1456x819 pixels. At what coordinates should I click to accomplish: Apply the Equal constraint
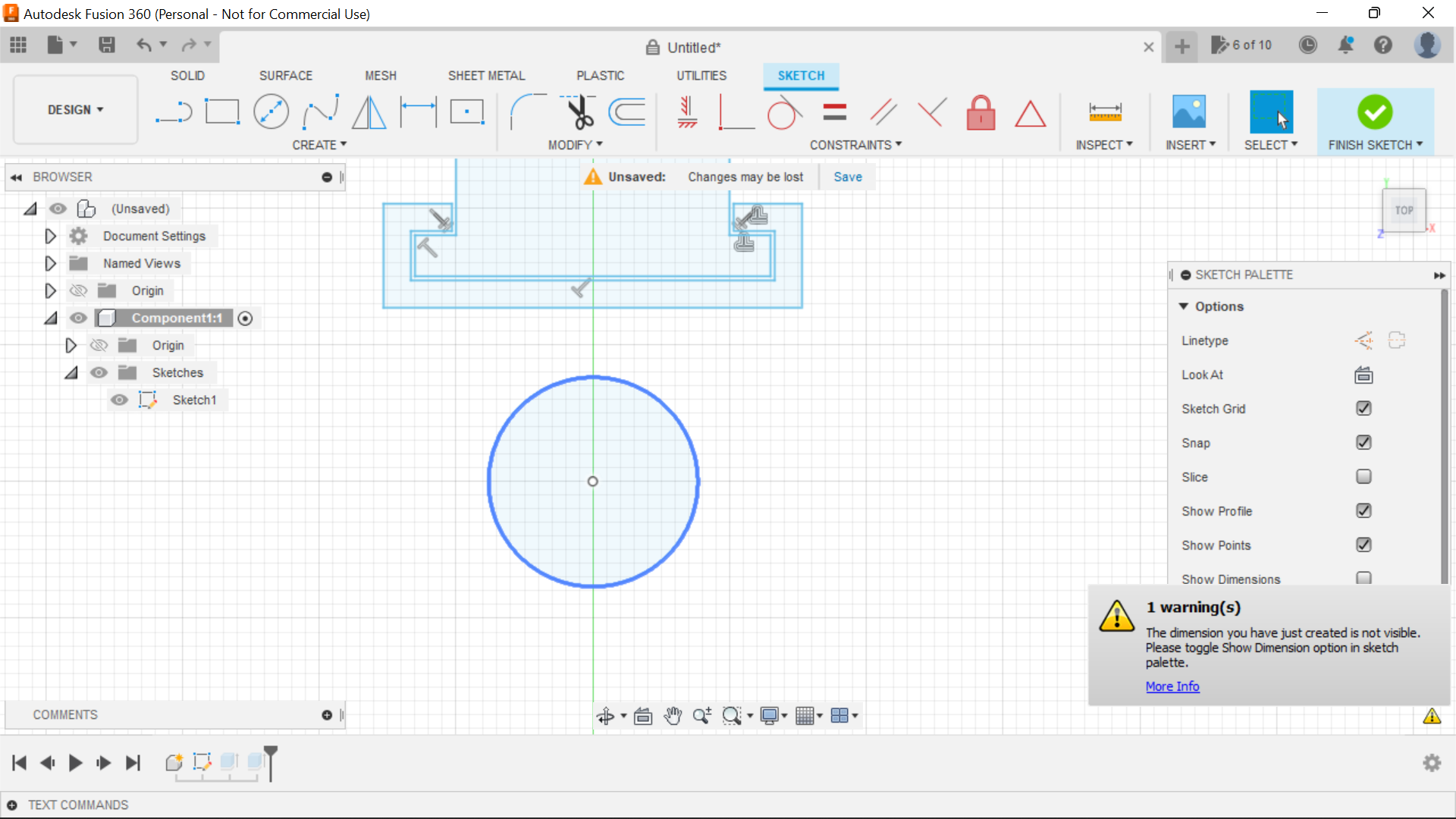coord(834,111)
